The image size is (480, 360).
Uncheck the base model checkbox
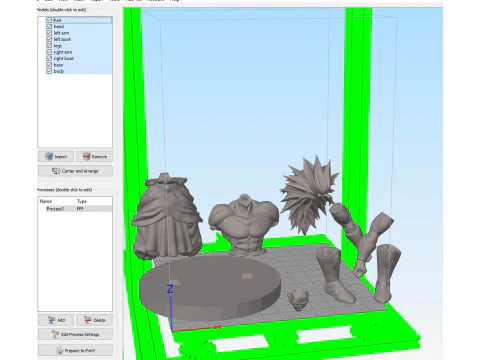click(x=49, y=65)
